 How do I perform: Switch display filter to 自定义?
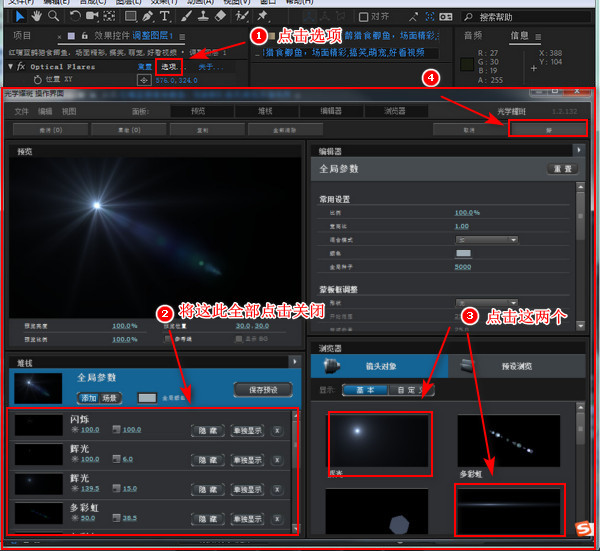pos(411,390)
